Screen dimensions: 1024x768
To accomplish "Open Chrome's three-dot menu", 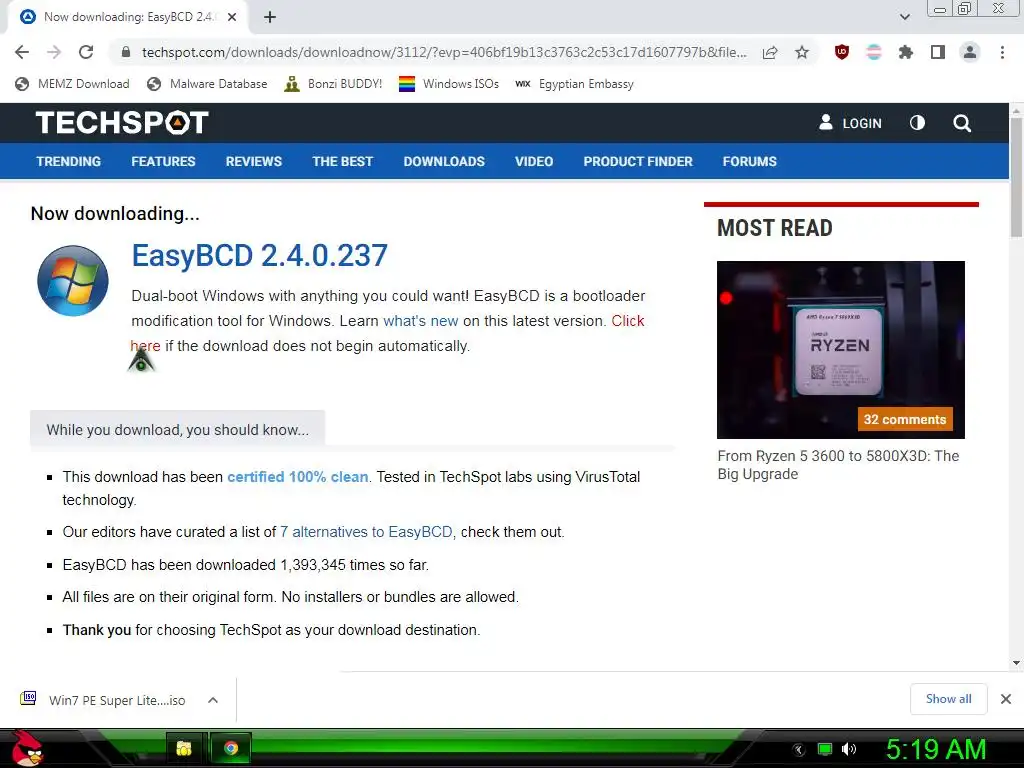I will [x=1002, y=52].
